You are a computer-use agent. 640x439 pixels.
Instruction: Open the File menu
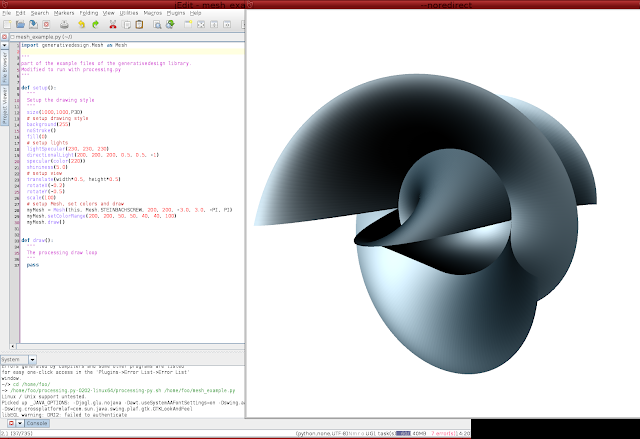pos(7,13)
